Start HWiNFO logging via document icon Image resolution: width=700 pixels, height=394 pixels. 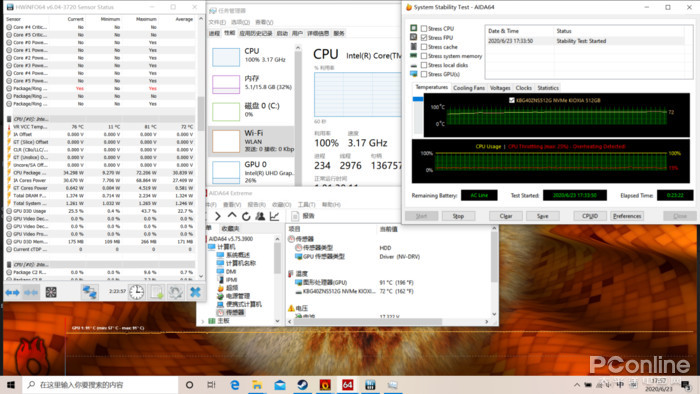point(157,292)
